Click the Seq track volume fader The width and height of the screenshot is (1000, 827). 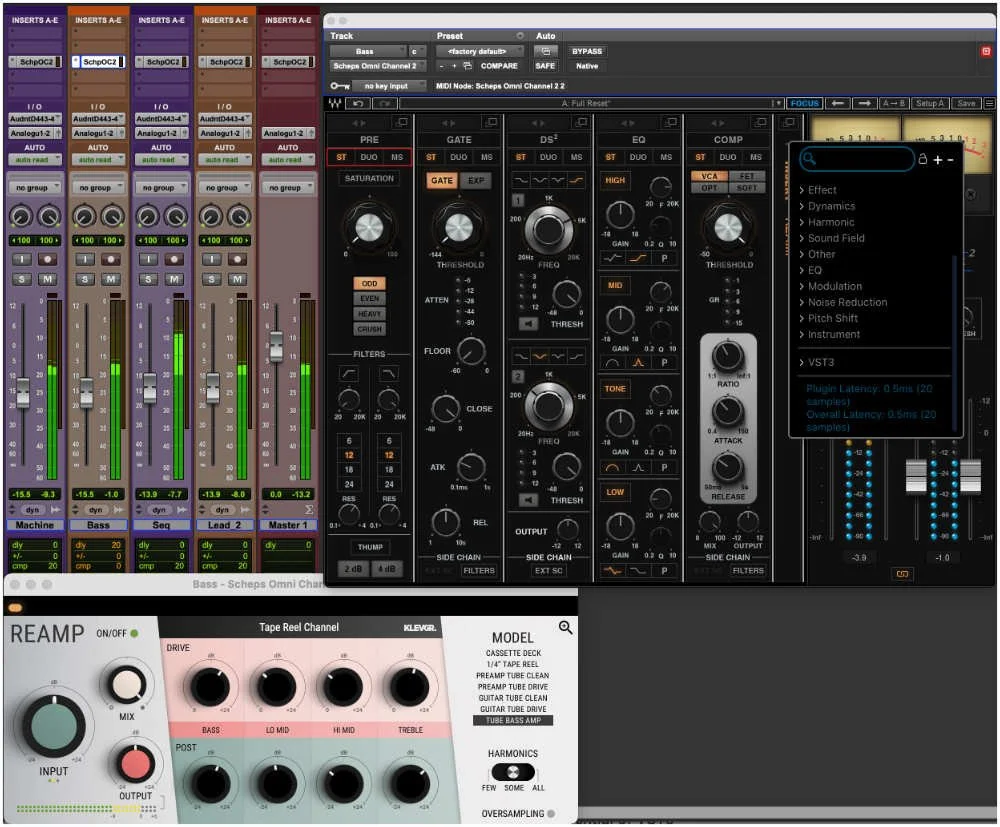tap(150, 388)
